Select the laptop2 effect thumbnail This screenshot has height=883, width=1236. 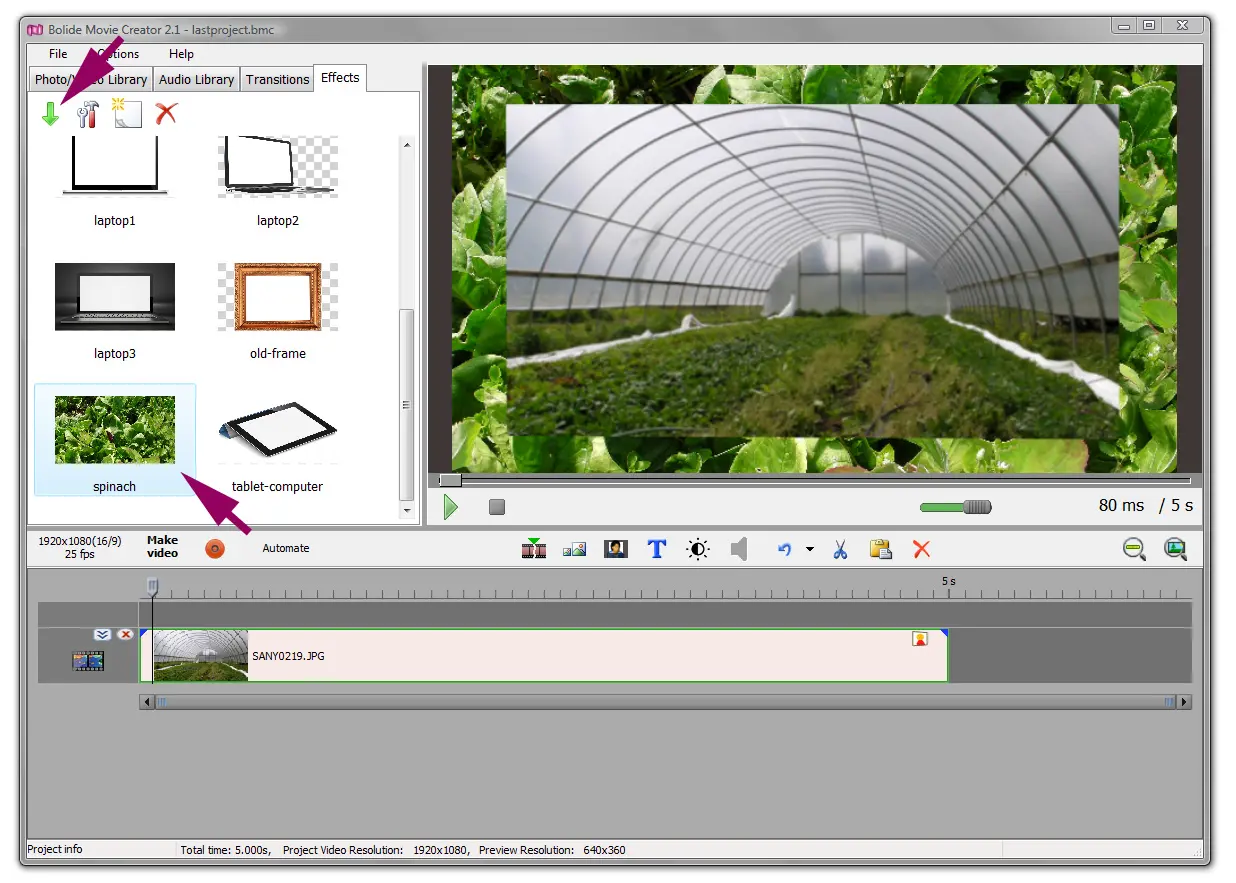[278, 167]
